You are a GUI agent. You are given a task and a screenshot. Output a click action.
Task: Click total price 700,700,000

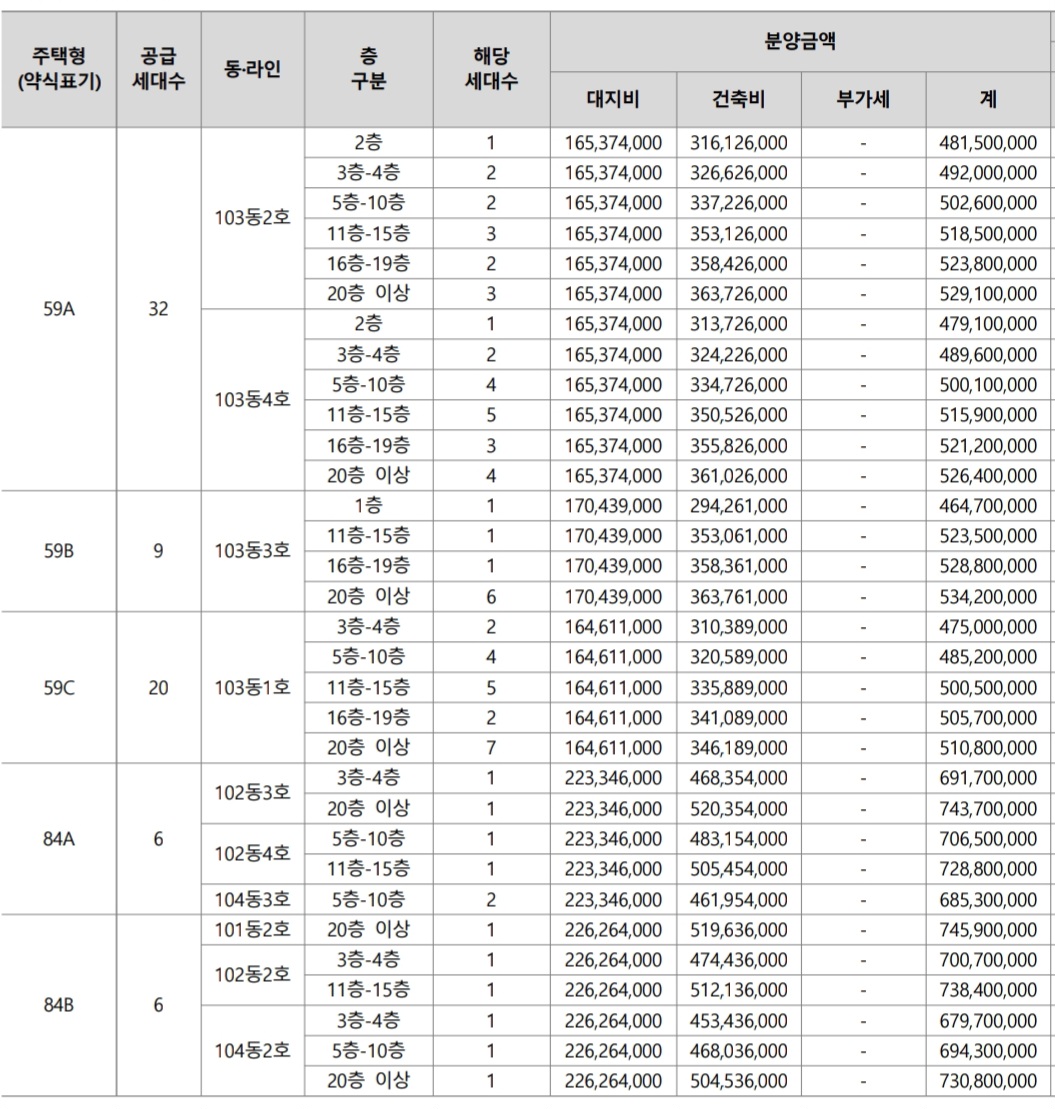[989, 960]
